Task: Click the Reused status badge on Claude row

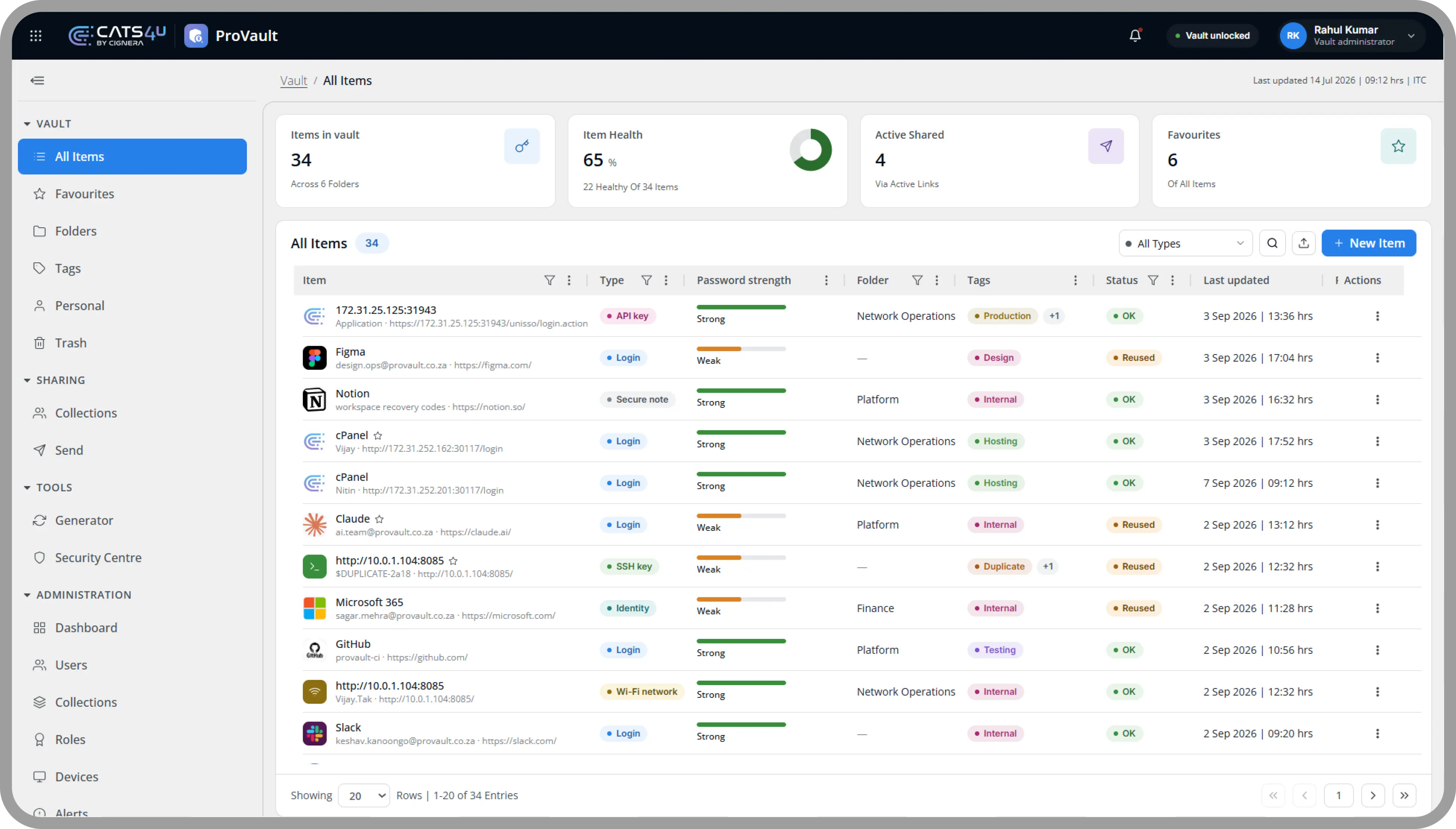Action: 1133,525
